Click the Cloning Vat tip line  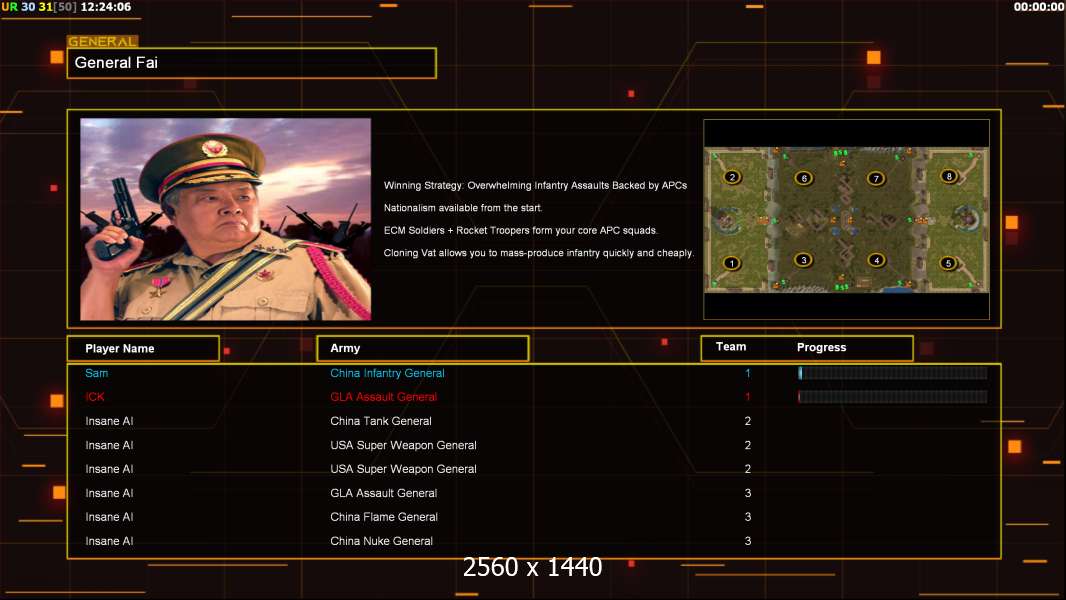[x=538, y=253]
